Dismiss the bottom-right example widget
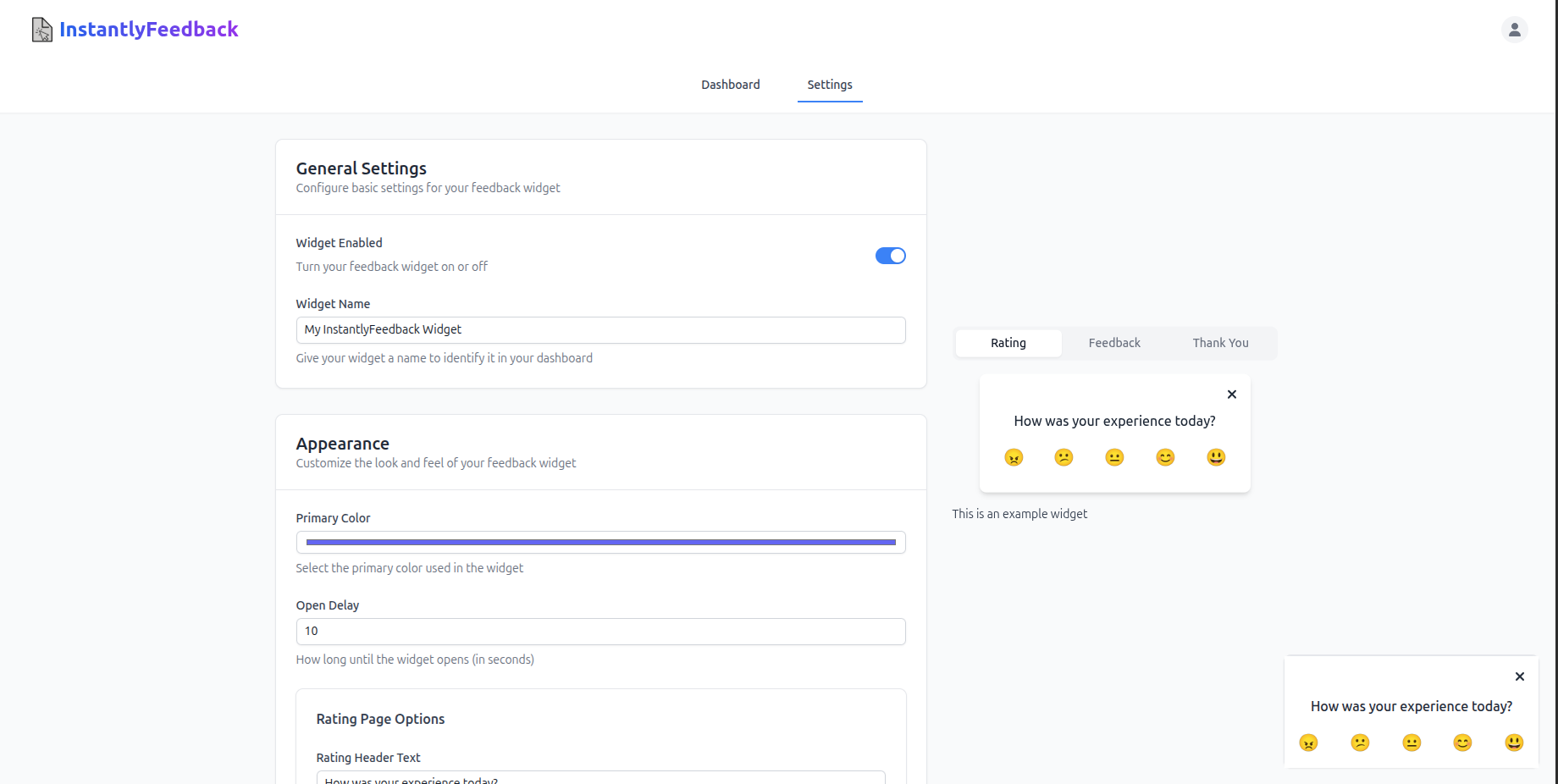 1520,676
